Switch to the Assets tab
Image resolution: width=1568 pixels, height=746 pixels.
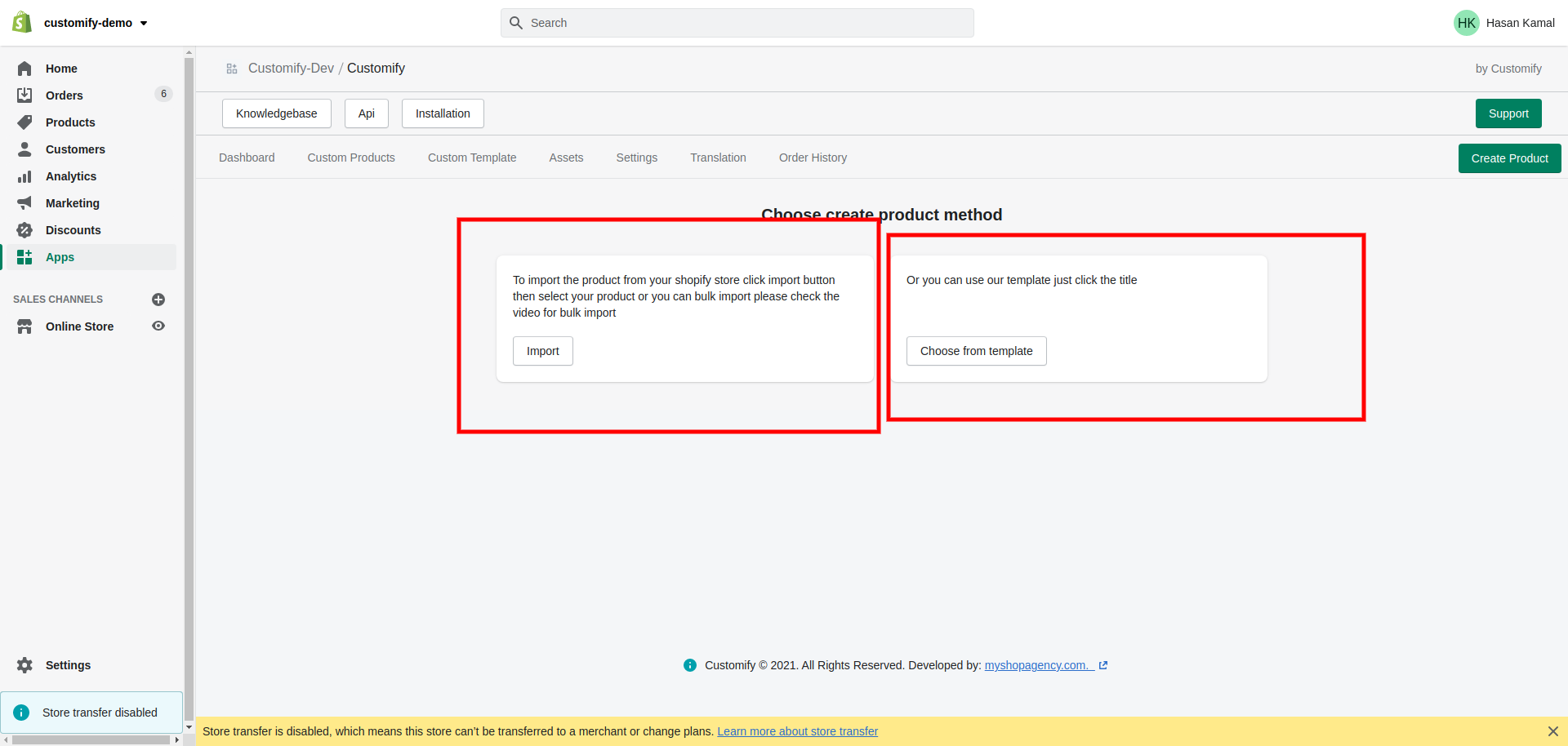tap(566, 158)
